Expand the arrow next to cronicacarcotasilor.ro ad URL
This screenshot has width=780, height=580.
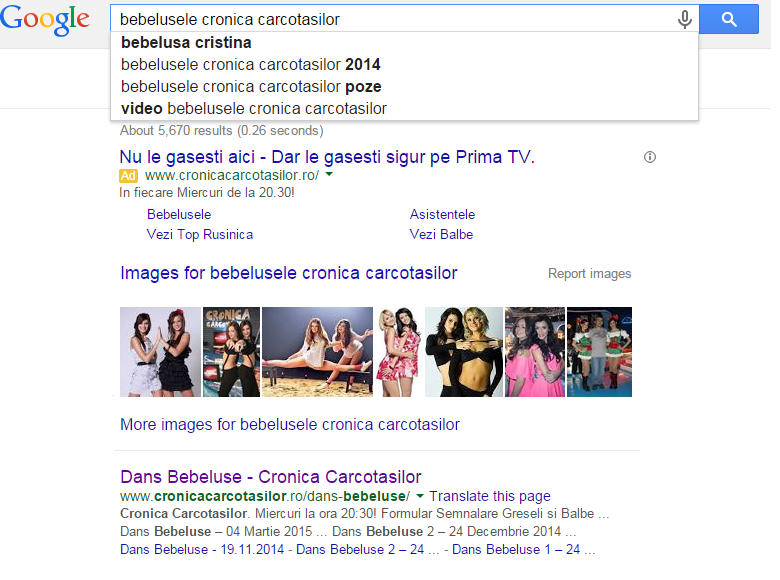click(329, 175)
